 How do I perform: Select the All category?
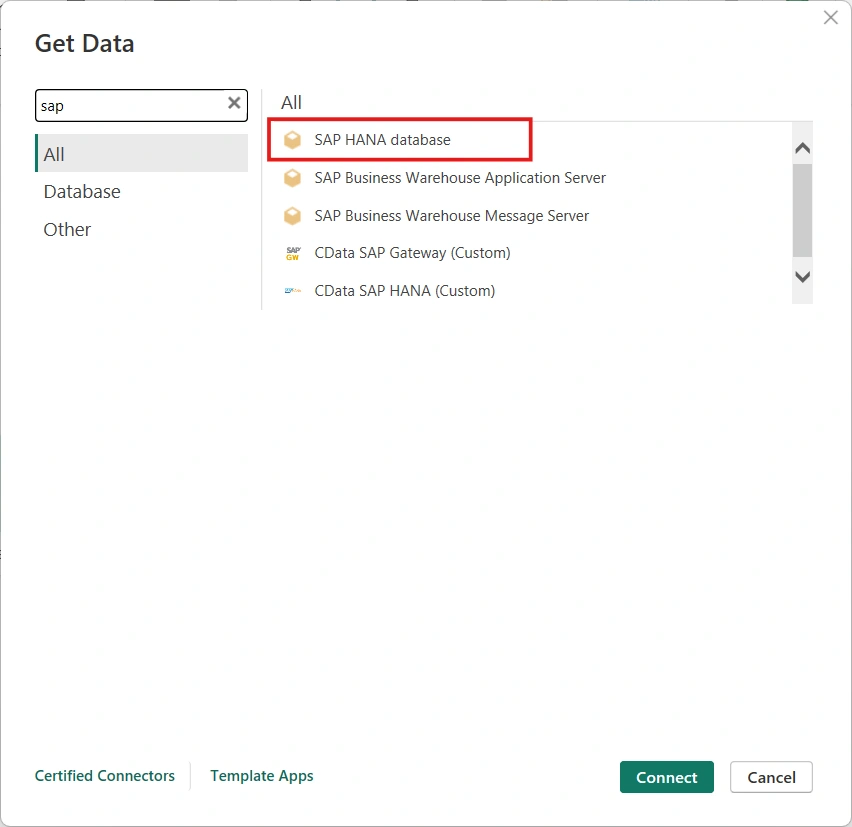[x=141, y=154]
